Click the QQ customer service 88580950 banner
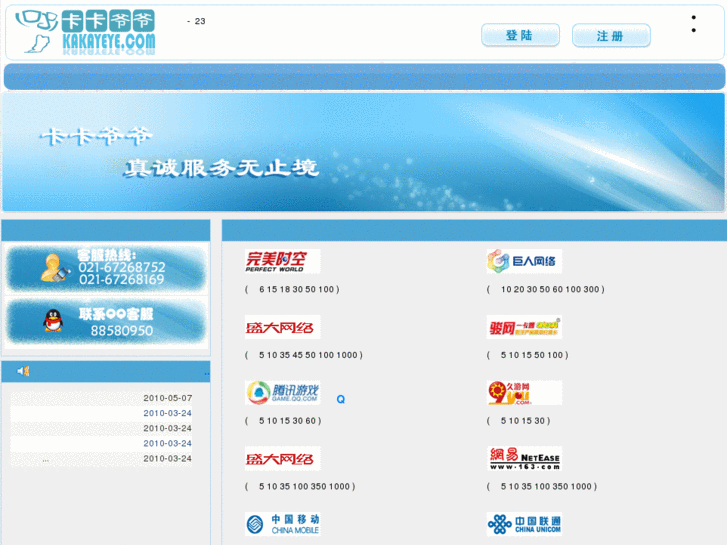Screen dimensions: 727x545 (106, 322)
